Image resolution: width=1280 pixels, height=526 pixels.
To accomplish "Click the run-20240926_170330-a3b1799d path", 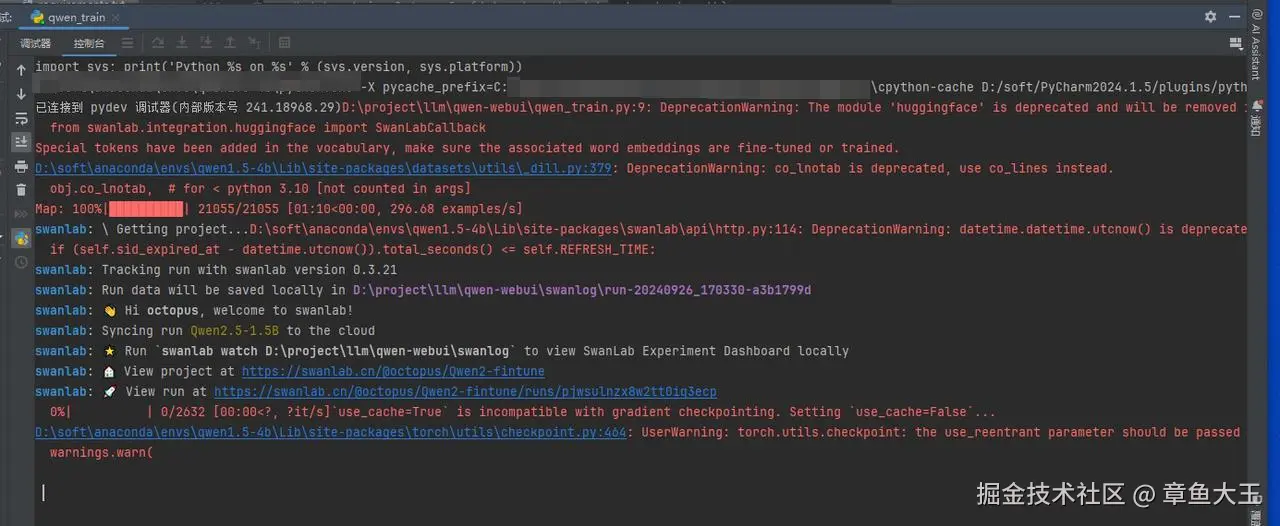I will [582, 290].
